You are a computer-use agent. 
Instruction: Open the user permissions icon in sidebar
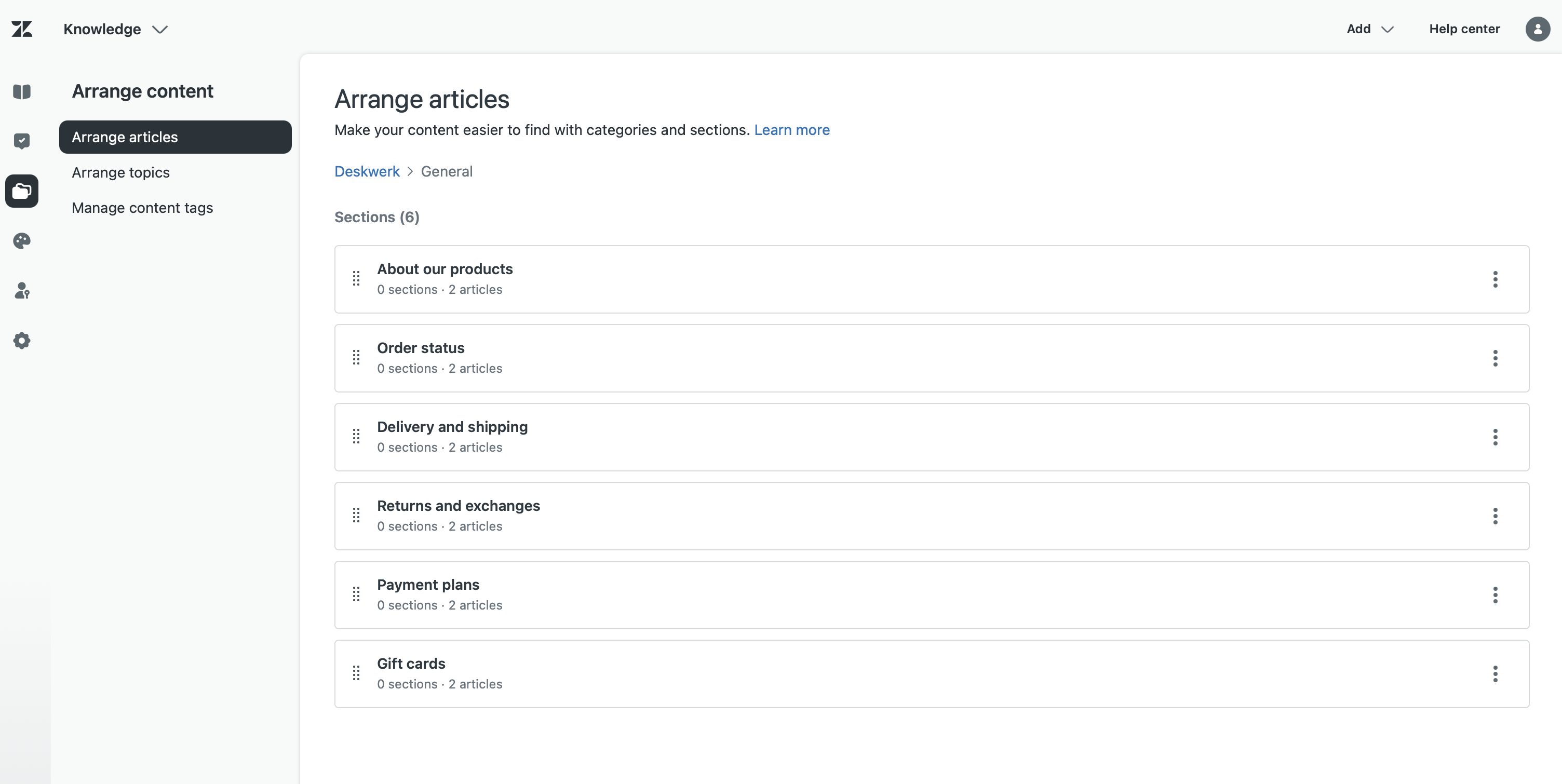click(x=22, y=290)
